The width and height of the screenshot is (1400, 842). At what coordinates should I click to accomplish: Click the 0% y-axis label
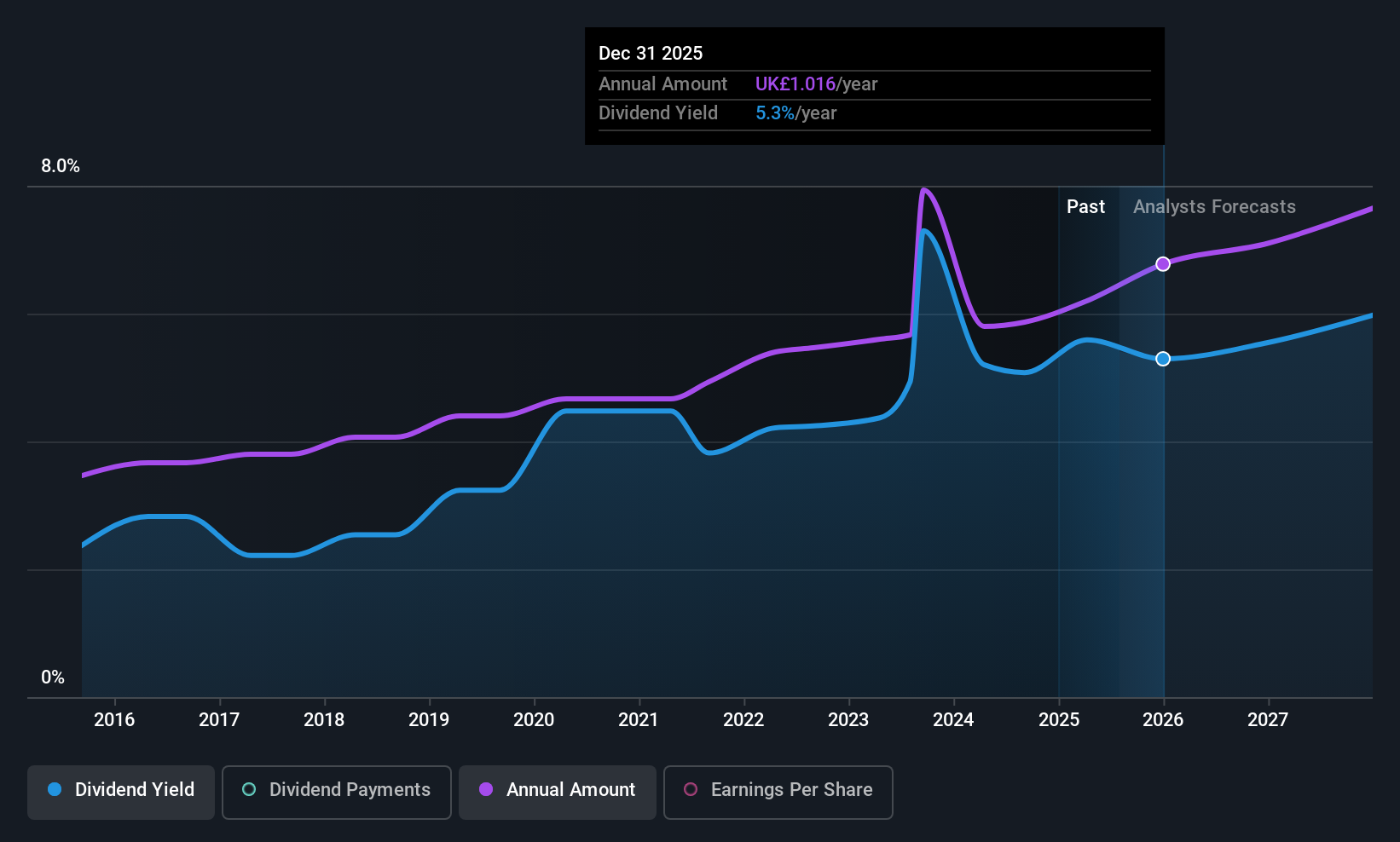click(x=53, y=678)
